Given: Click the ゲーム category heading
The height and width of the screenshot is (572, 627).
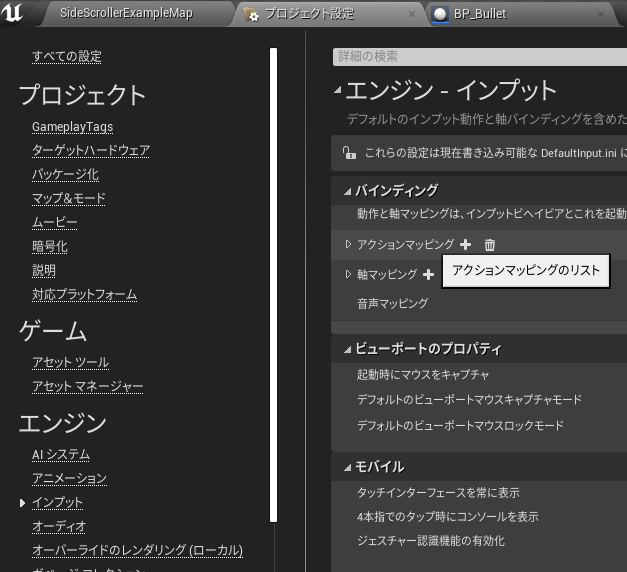Looking at the screenshot, I should [53, 331].
